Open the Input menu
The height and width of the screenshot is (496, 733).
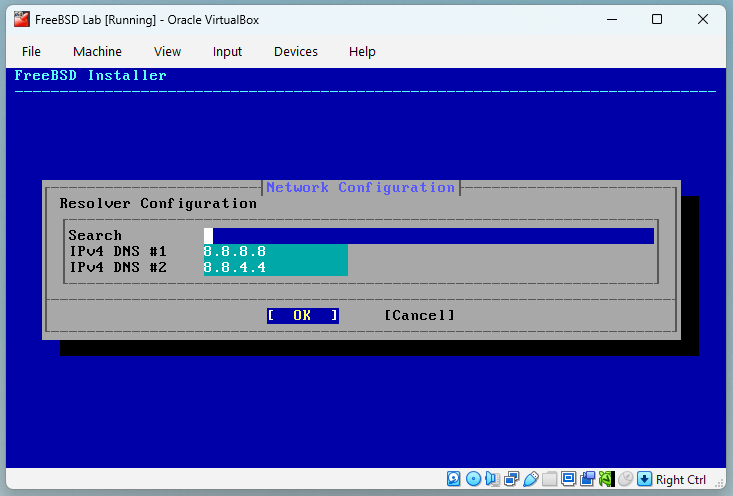point(227,51)
